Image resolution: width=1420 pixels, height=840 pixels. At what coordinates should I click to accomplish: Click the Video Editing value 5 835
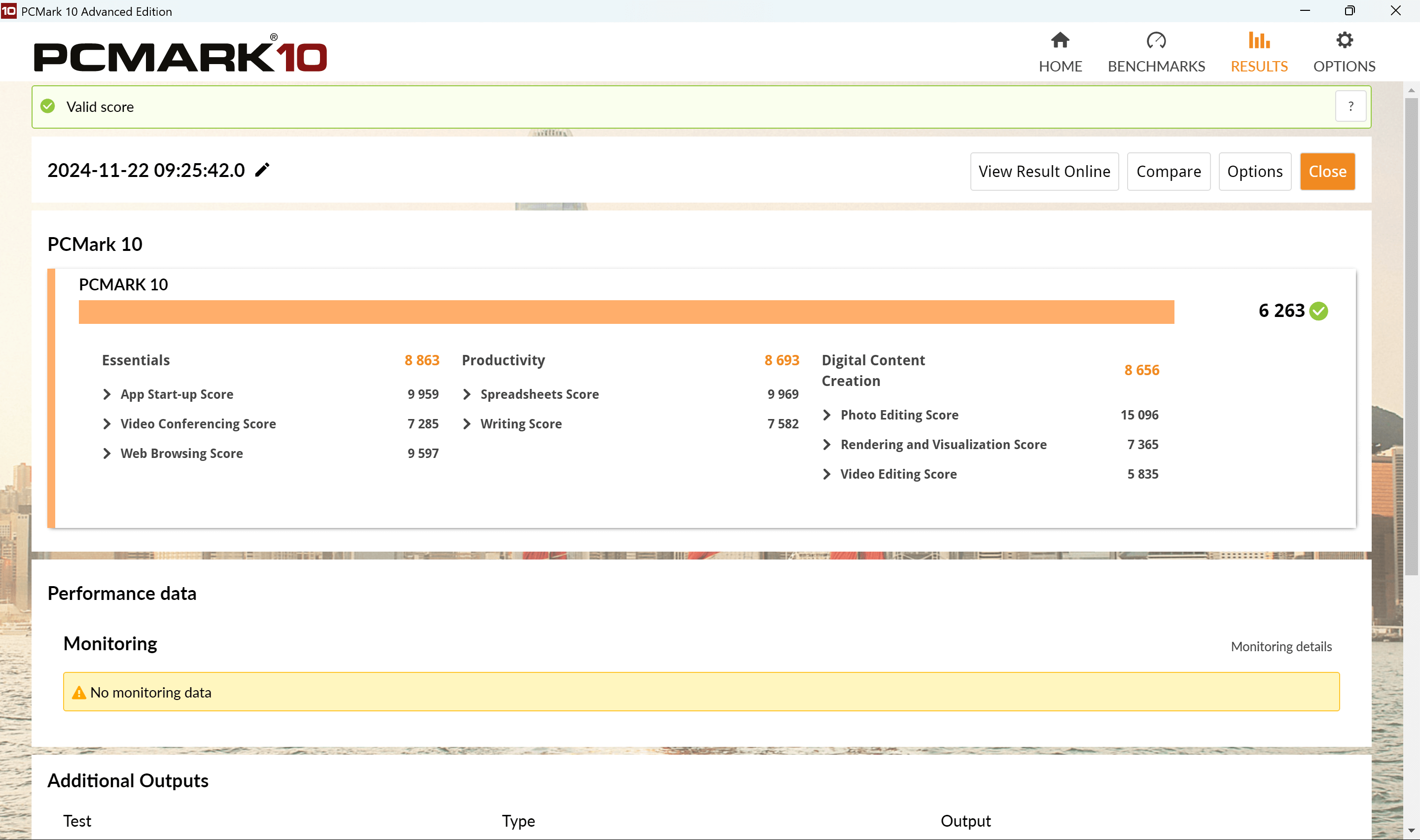(x=1143, y=474)
